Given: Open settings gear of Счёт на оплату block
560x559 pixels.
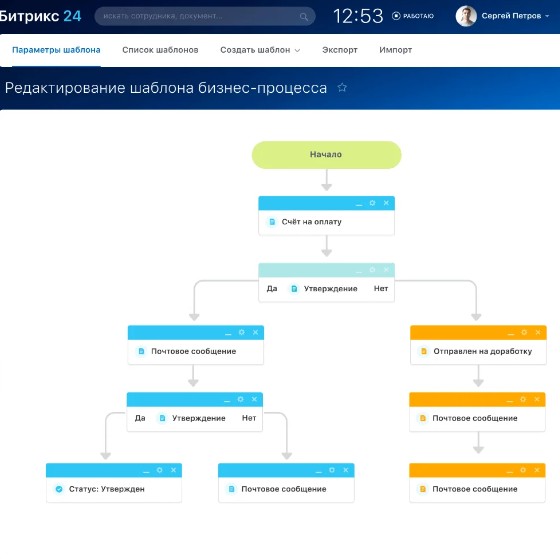Looking at the screenshot, I should pyautogui.click(x=372, y=203).
